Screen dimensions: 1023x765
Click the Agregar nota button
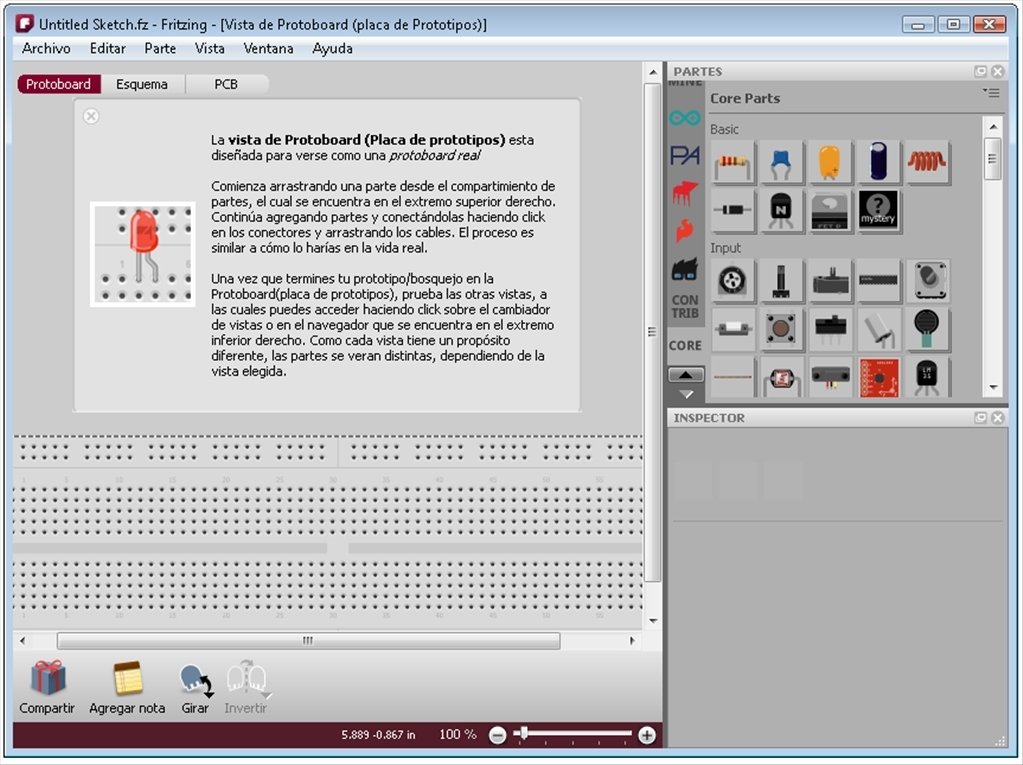tap(127, 687)
